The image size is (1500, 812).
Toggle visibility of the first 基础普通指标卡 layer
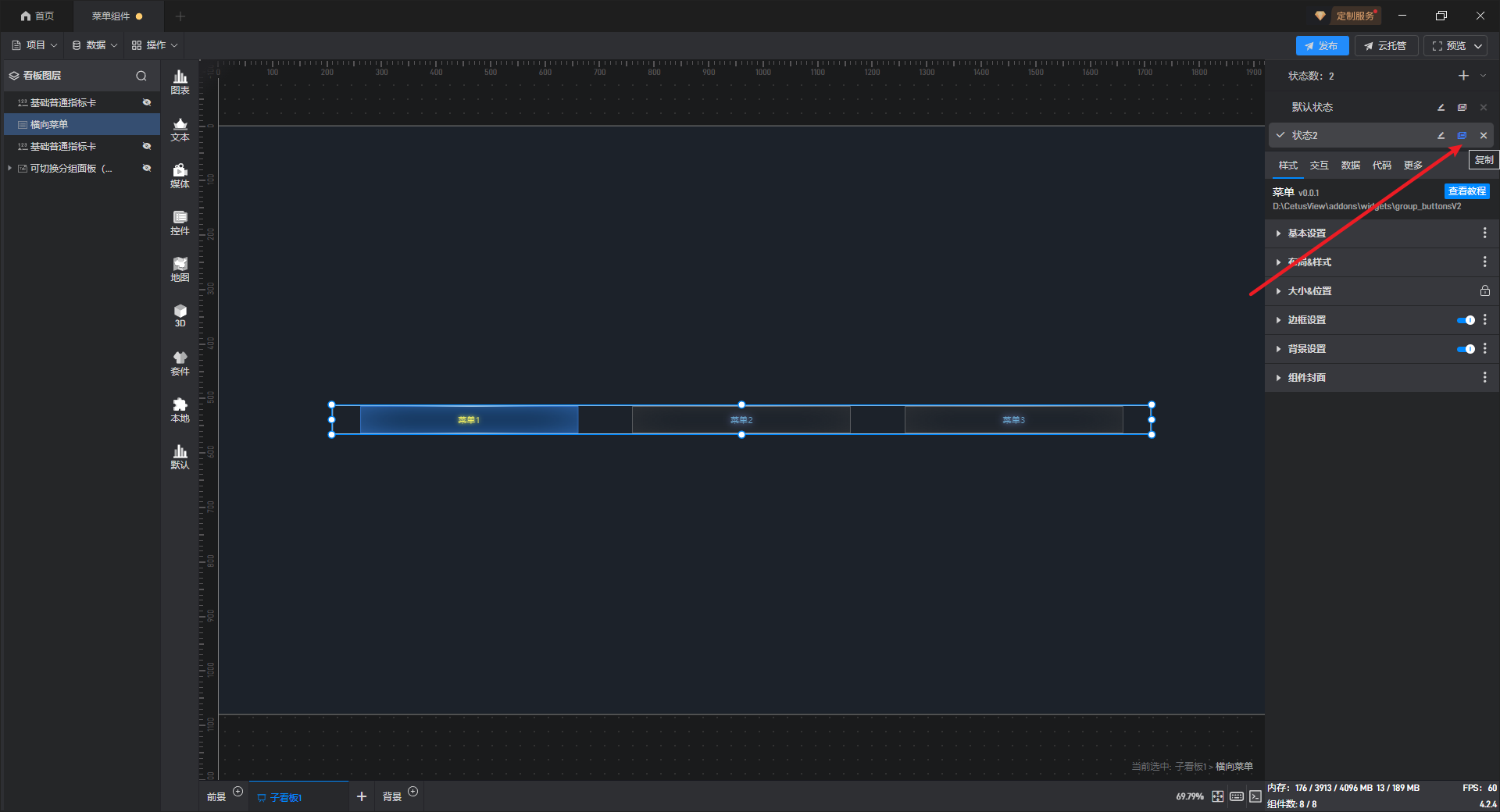146,102
